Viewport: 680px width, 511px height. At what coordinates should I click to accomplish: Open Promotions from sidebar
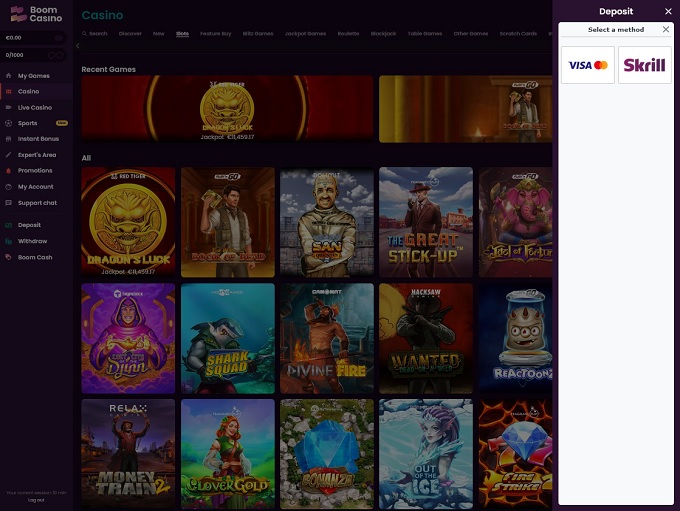tap(35, 171)
